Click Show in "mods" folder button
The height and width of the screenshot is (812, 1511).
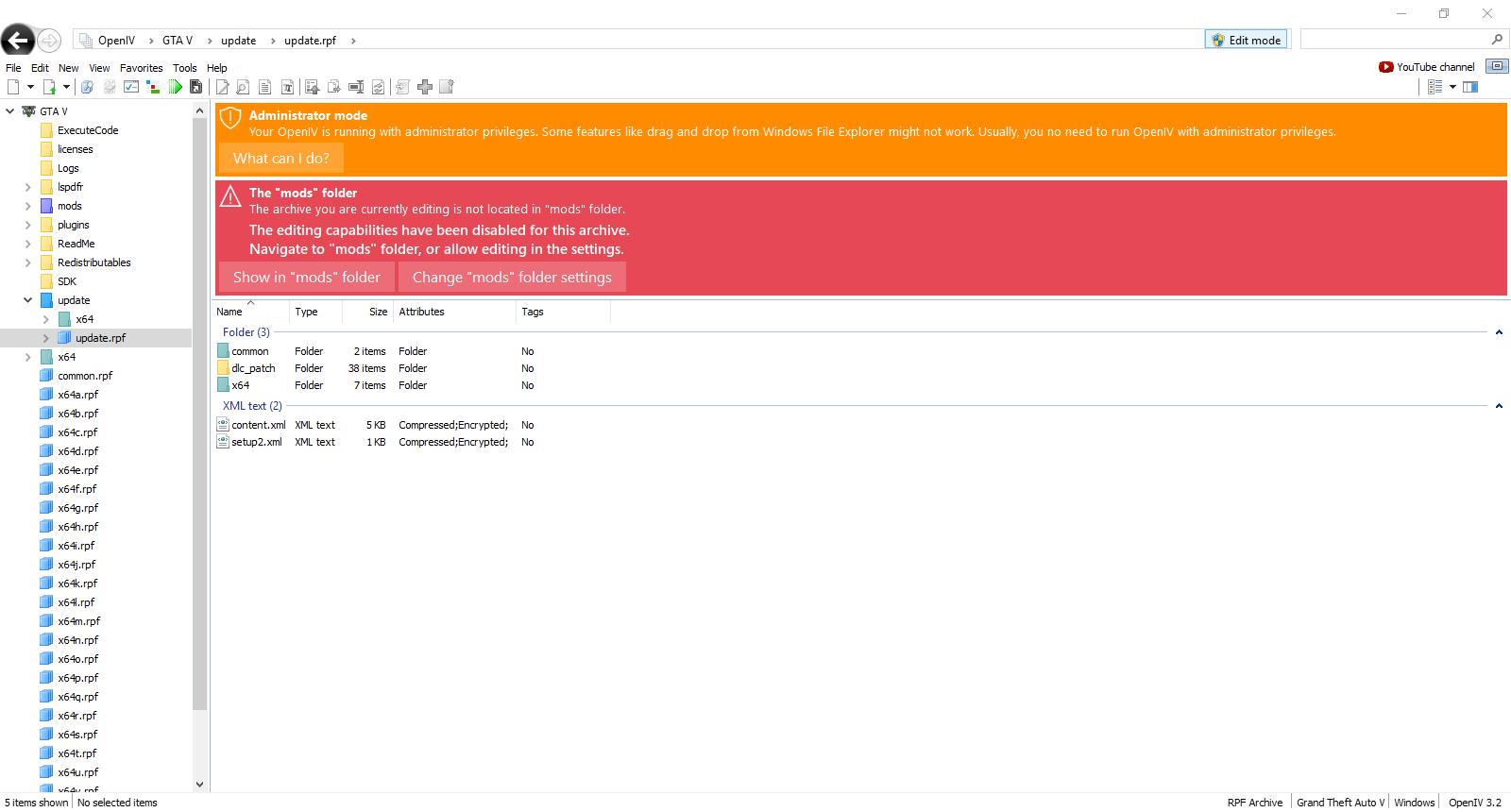tap(307, 278)
